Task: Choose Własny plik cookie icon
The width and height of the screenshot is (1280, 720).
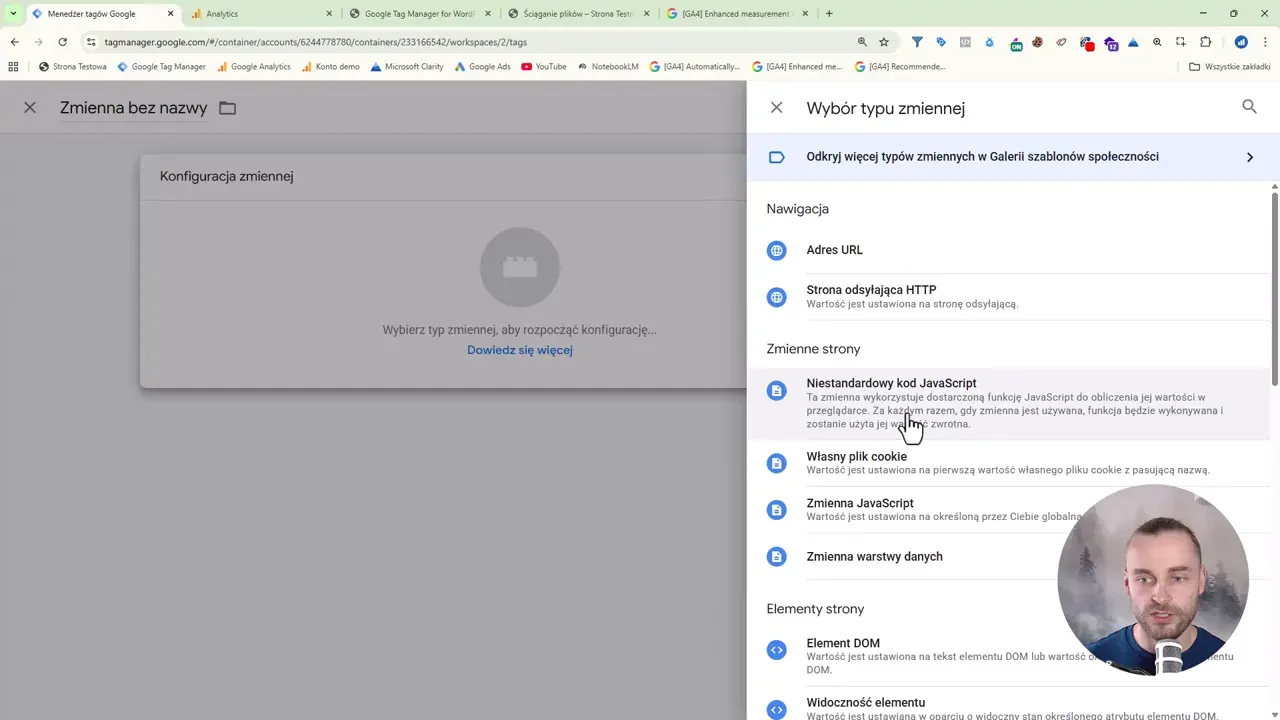Action: [x=777, y=463]
